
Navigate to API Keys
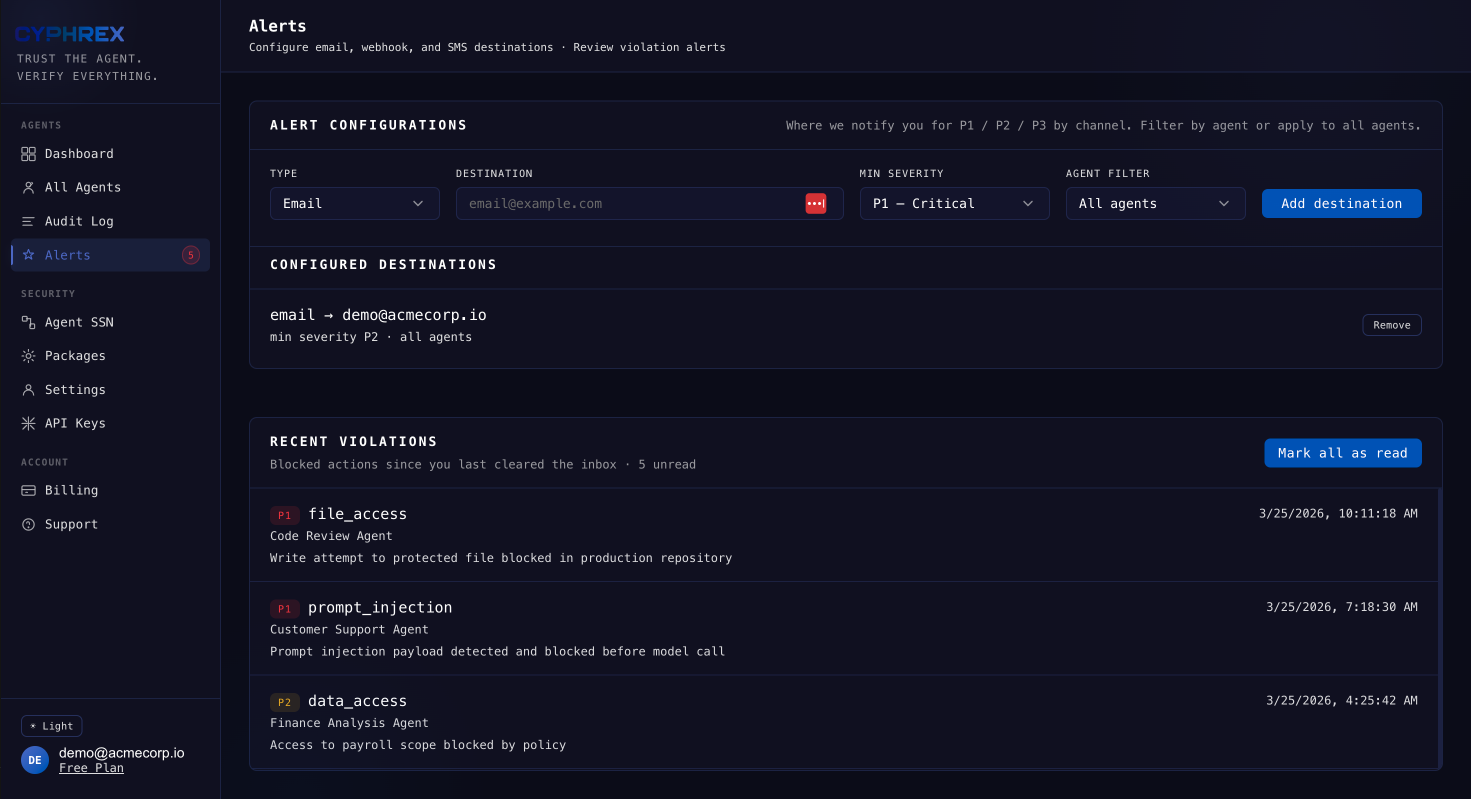(110, 423)
